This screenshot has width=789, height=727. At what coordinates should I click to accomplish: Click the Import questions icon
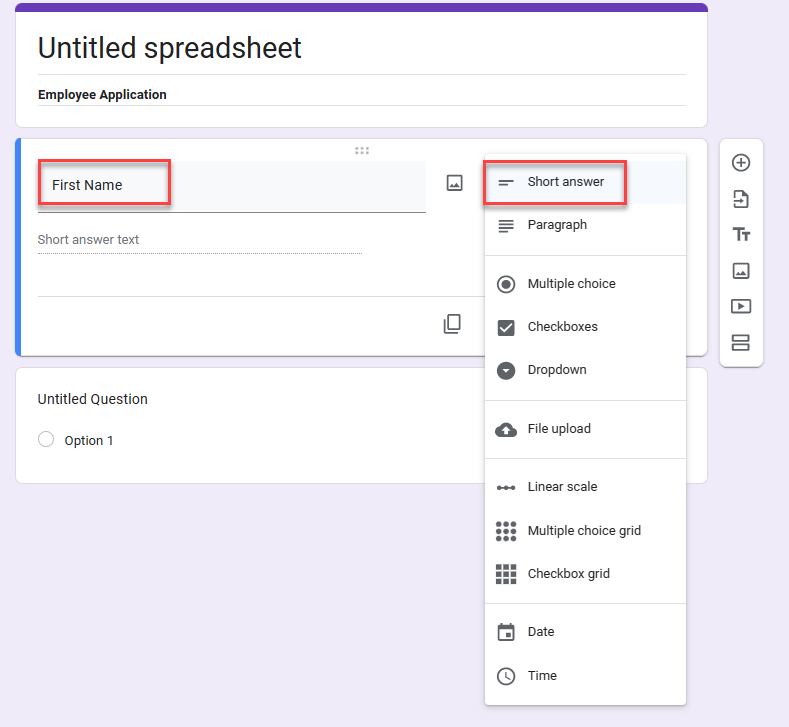click(741, 199)
